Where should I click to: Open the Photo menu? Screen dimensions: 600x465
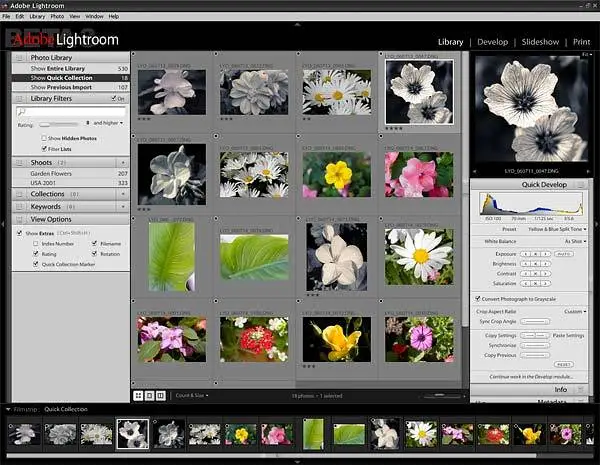point(57,16)
